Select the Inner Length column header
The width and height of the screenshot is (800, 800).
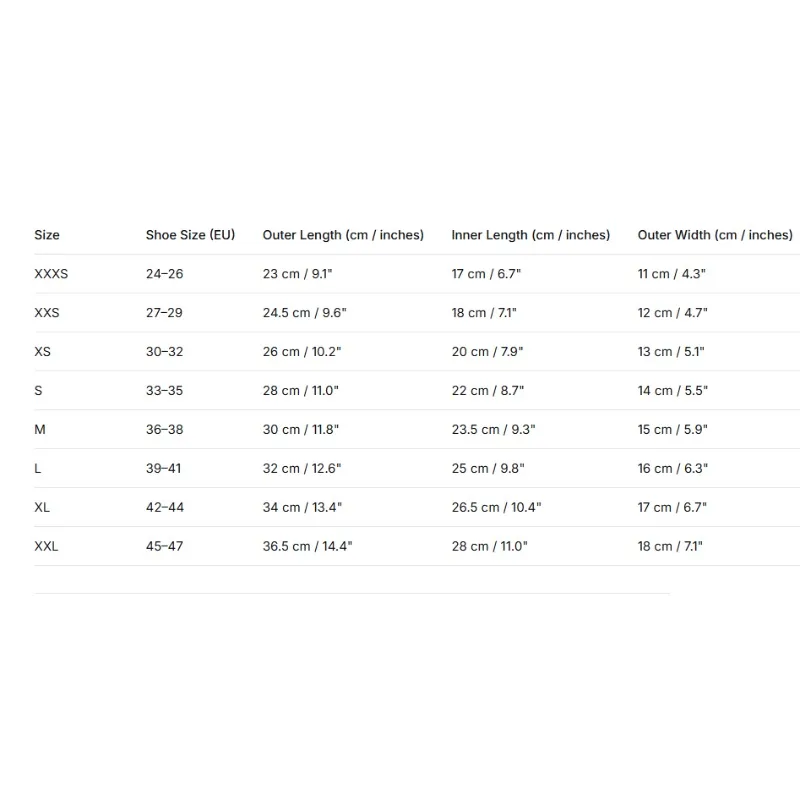click(531, 235)
